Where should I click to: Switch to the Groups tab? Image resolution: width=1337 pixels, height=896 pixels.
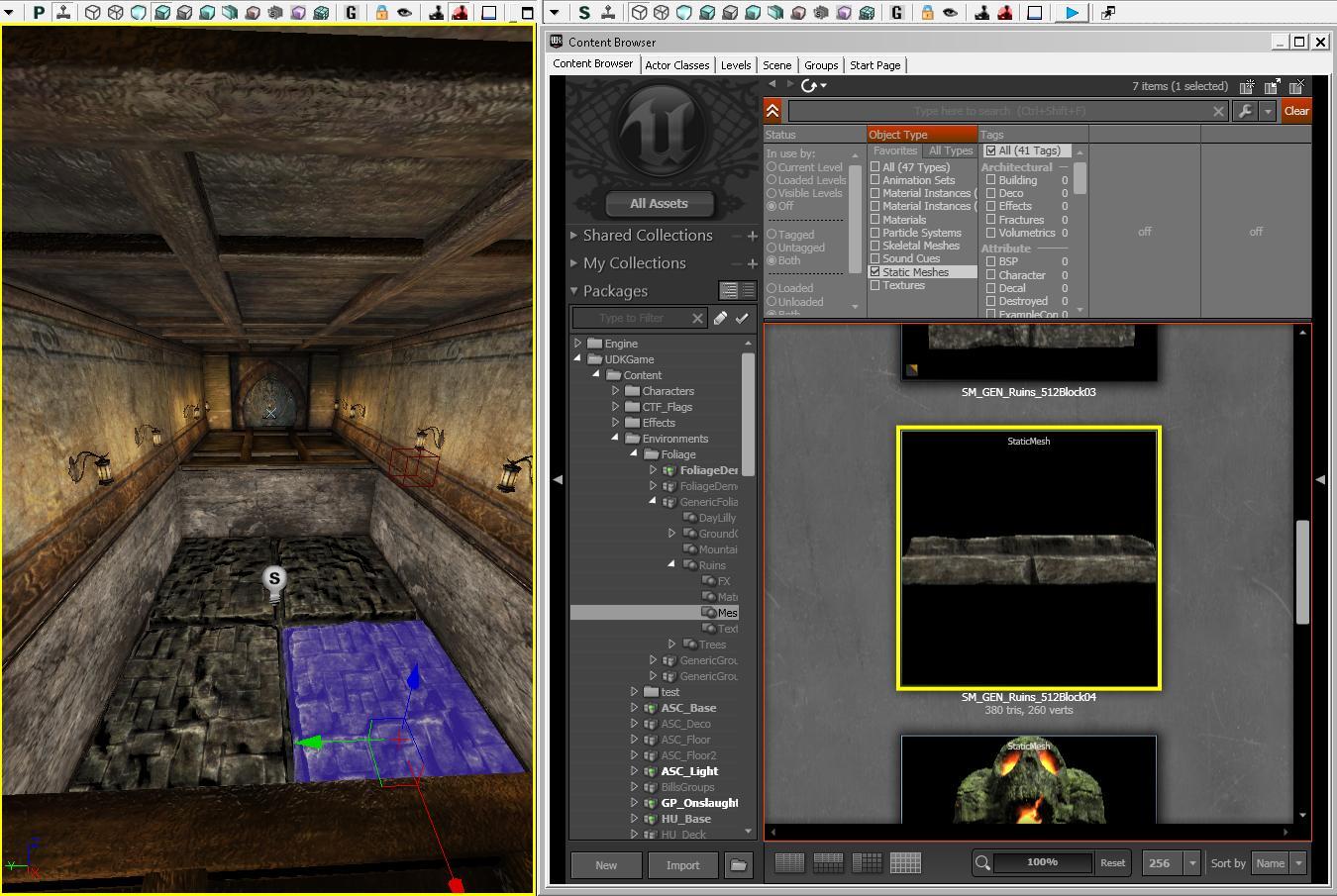[x=821, y=64]
